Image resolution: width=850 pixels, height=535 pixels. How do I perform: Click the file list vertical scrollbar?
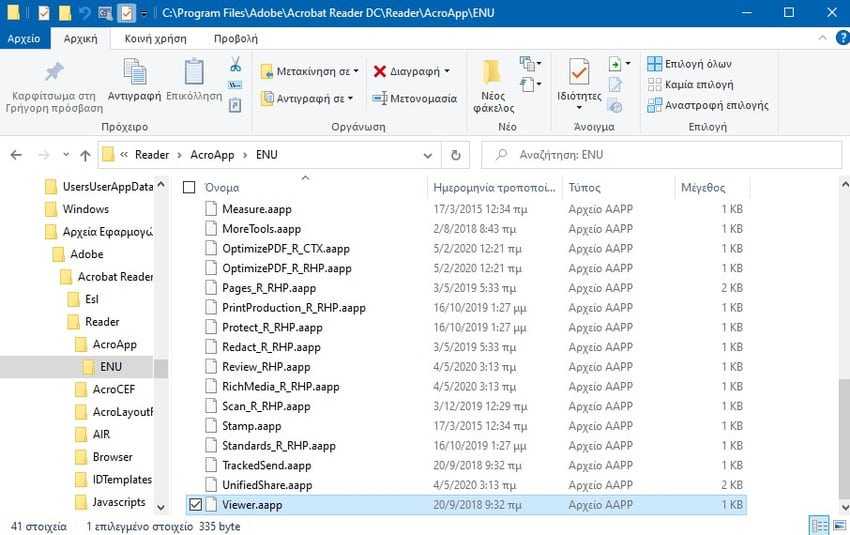pos(845,439)
